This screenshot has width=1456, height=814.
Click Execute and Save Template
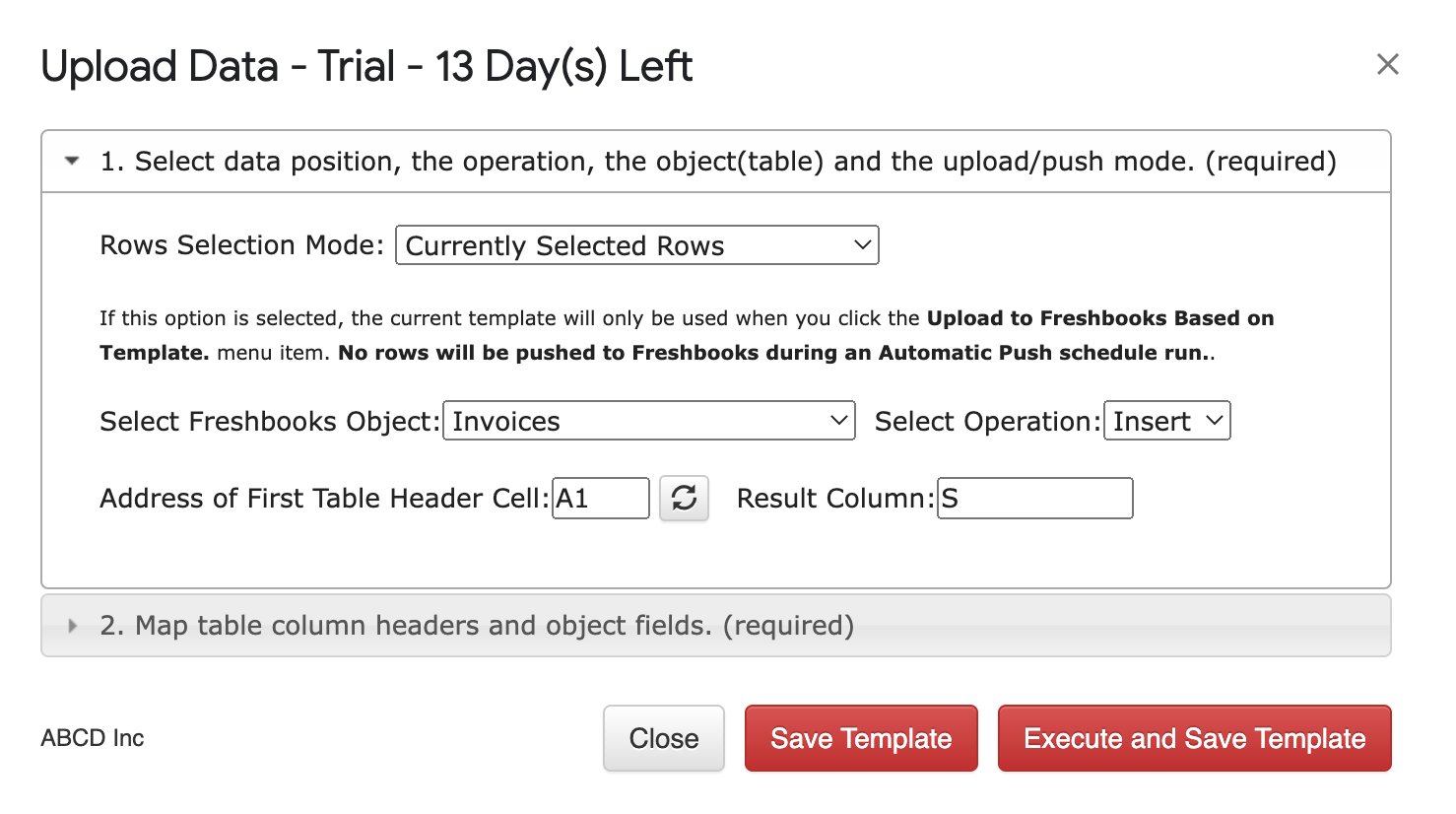(x=1194, y=738)
